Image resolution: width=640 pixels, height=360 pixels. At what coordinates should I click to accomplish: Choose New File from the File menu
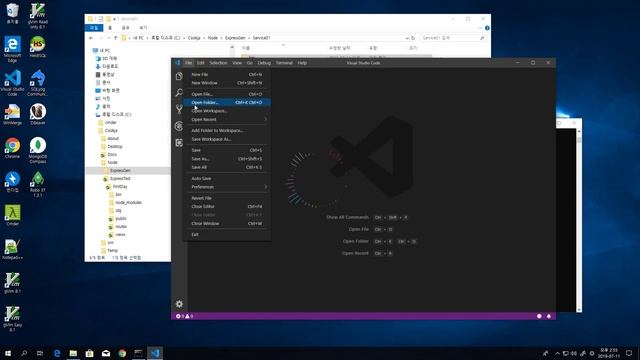[x=227, y=74]
